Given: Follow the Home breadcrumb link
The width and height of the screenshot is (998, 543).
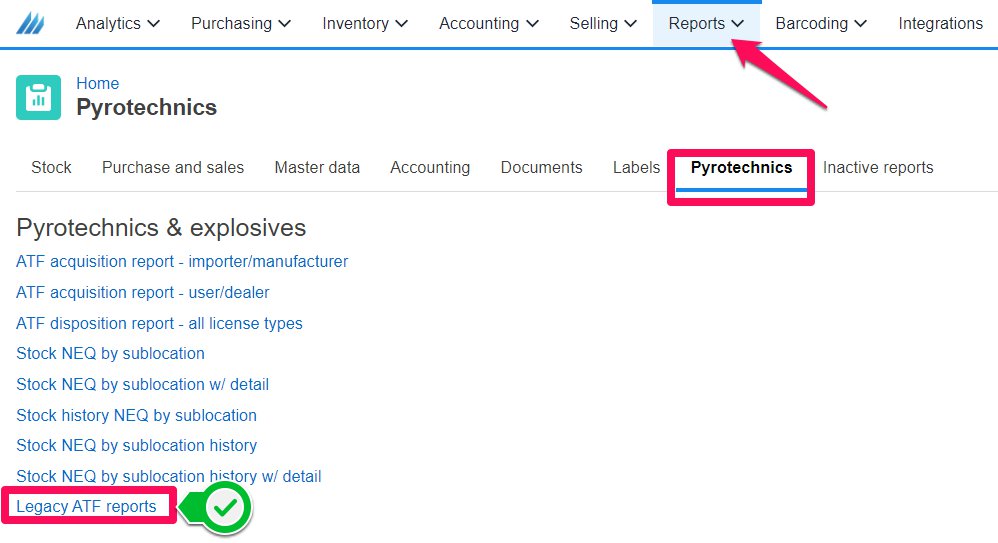Looking at the screenshot, I should pos(97,83).
